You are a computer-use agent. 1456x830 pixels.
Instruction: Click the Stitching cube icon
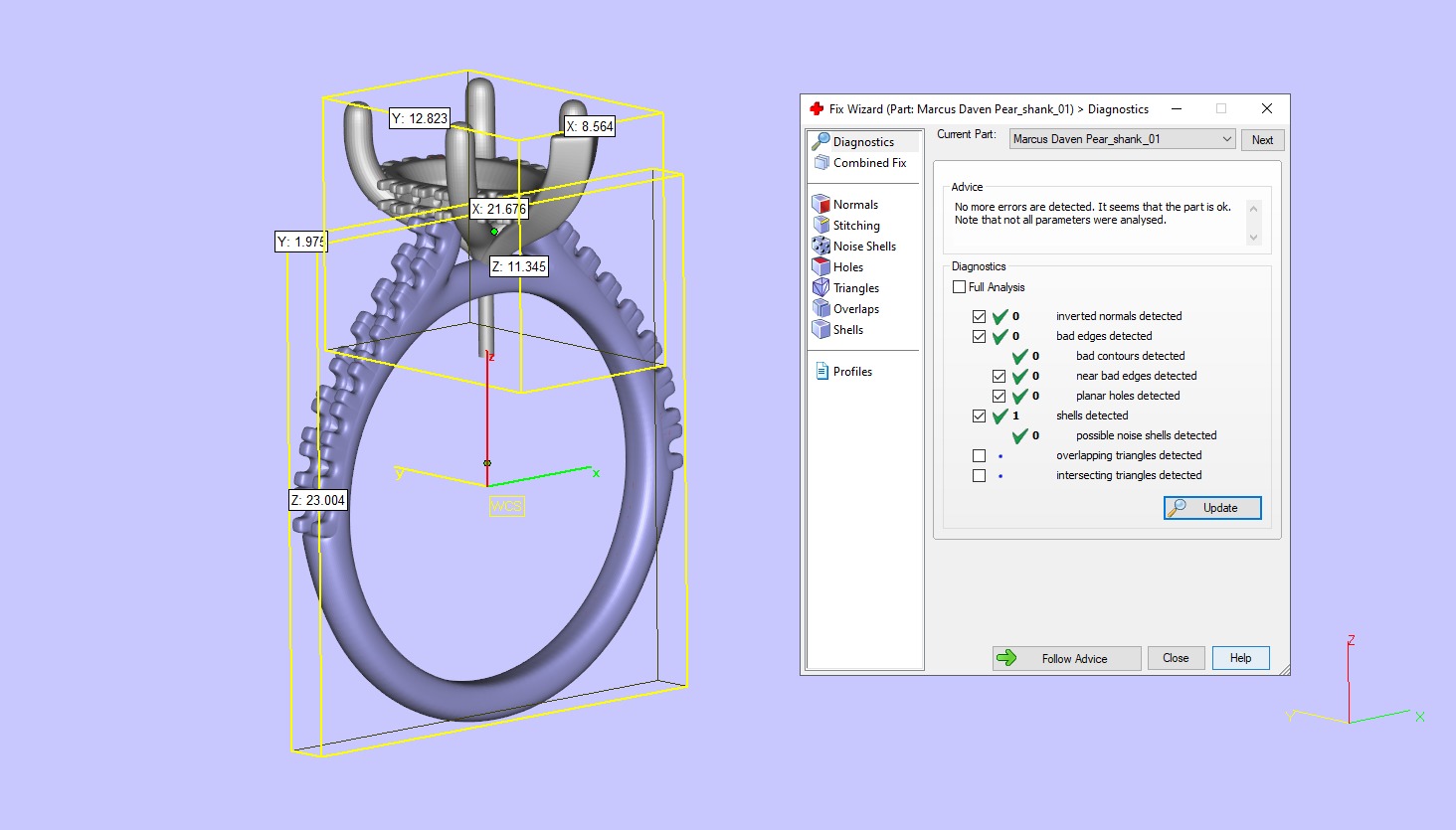pos(820,225)
